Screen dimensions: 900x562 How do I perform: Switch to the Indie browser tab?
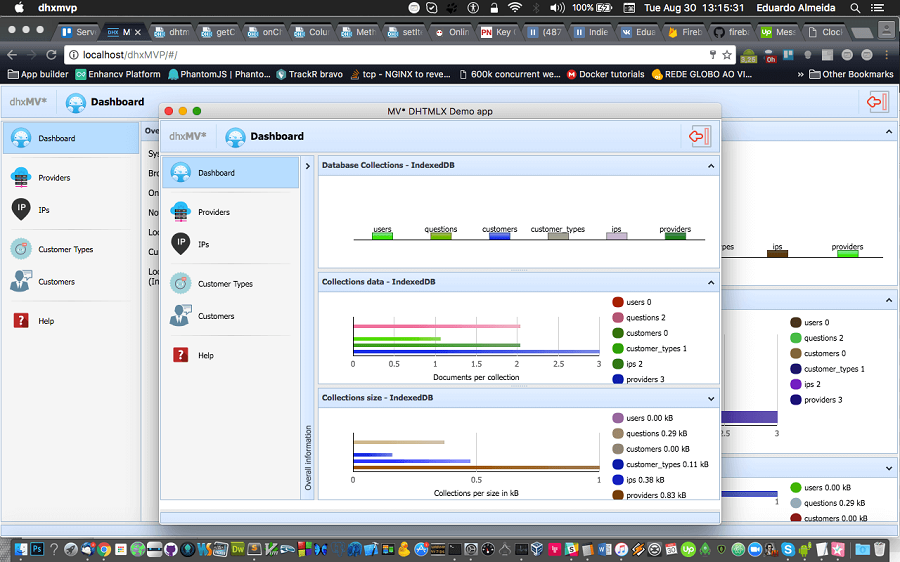(x=592, y=32)
